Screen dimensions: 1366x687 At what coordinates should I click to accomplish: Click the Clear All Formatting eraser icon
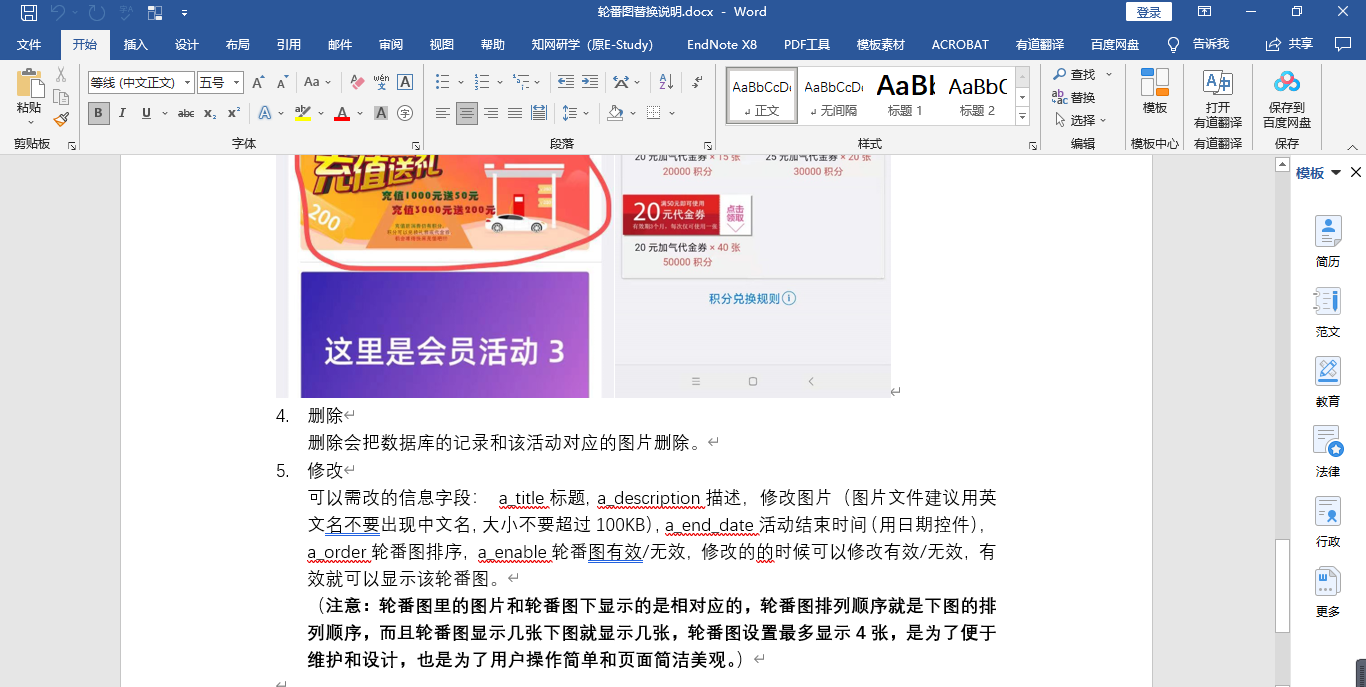357,82
